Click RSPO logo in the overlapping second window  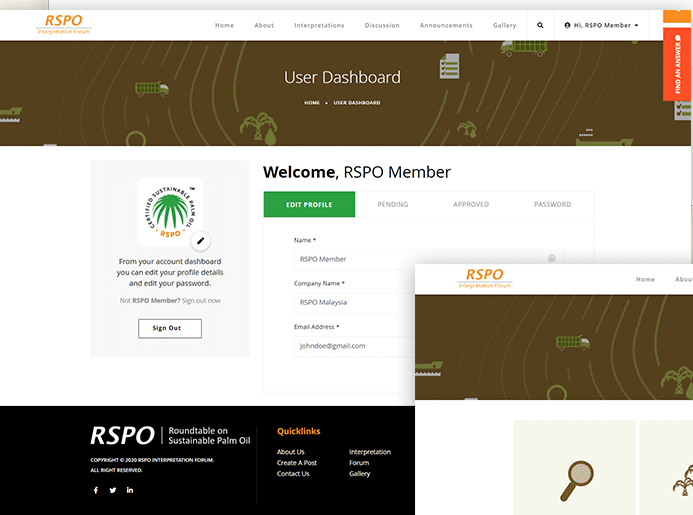coord(485,278)
